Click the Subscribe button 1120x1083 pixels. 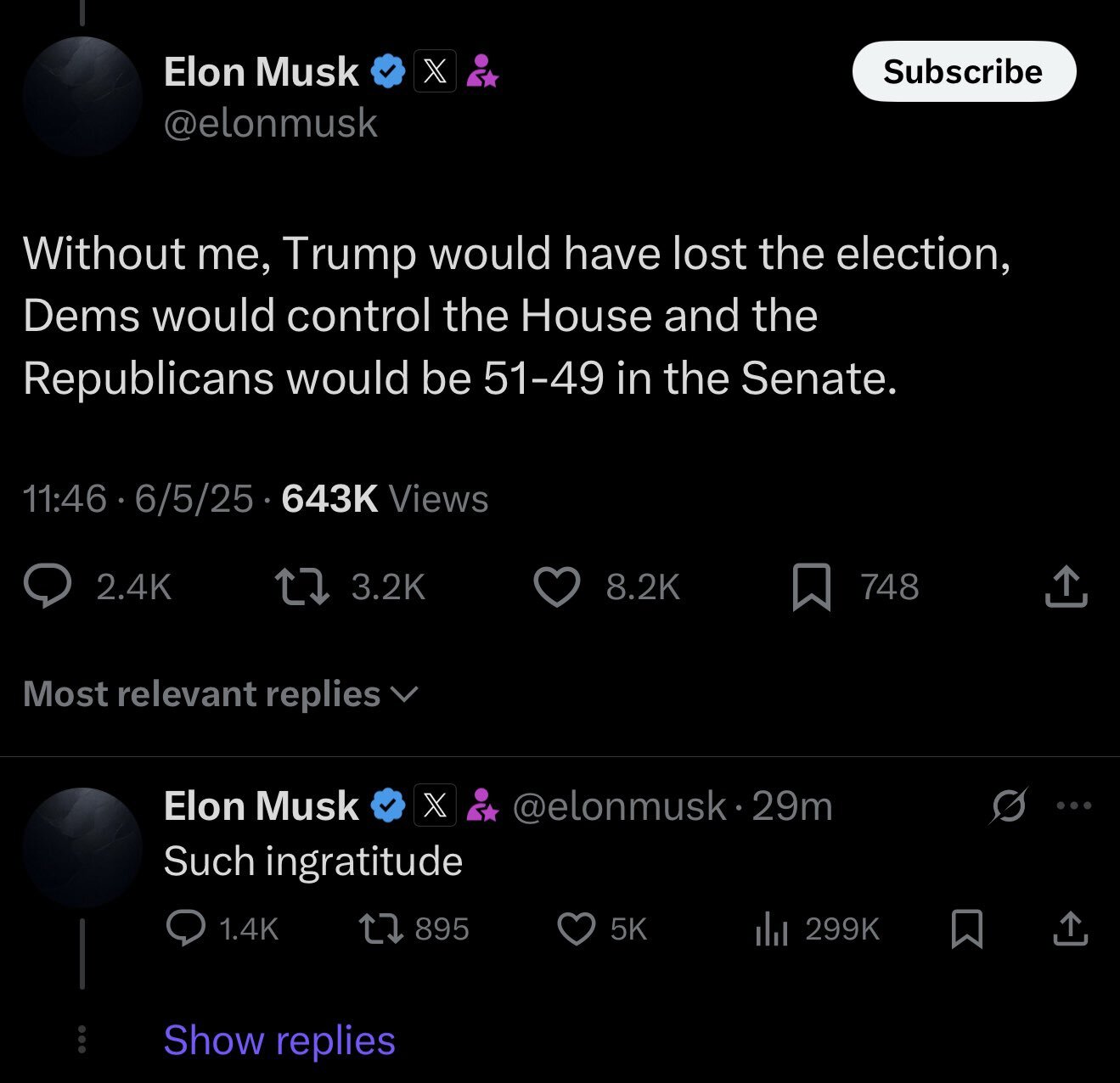(x=964, y=71)
